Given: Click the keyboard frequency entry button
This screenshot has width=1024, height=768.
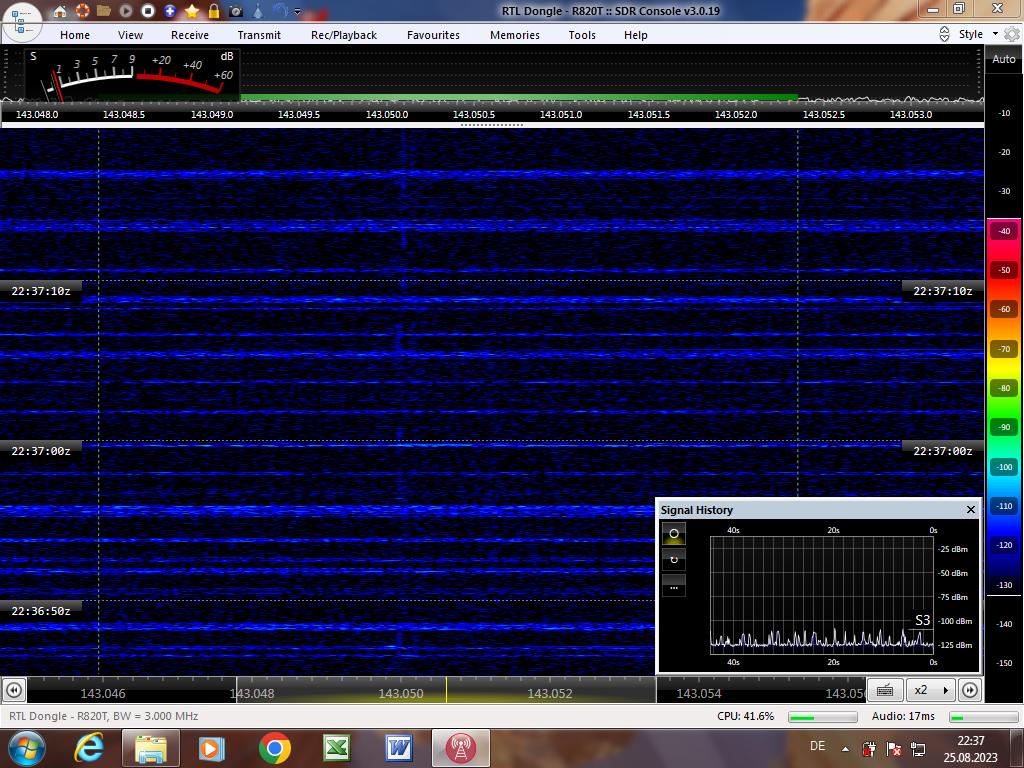Looking at the screenshot, I should (885, 690).
